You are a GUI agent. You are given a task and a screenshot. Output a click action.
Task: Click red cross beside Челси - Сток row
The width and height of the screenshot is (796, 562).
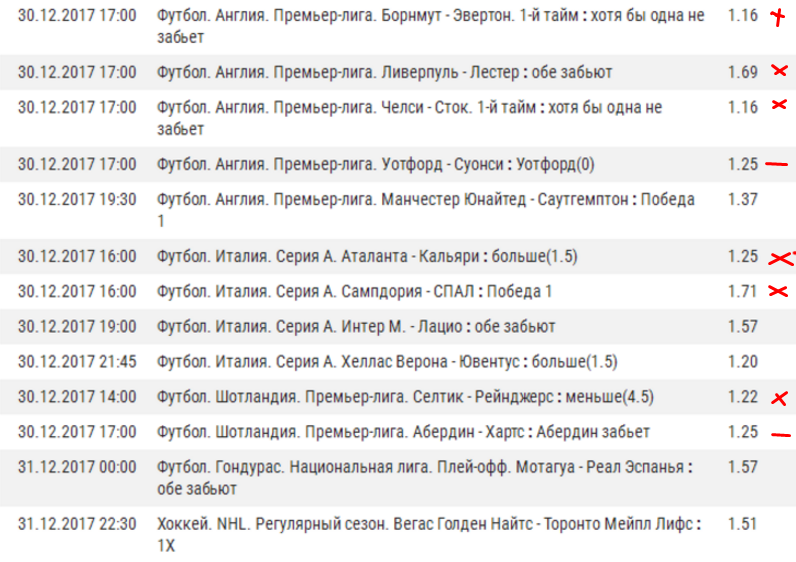coord(778,106)
